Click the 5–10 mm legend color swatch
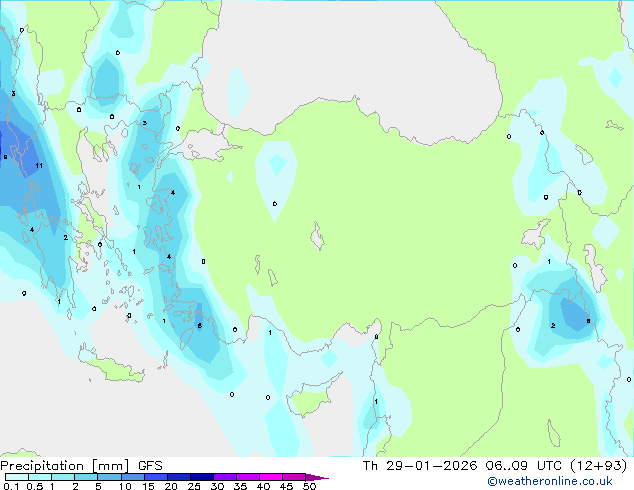The image size is (634, 490). point(109,477)
